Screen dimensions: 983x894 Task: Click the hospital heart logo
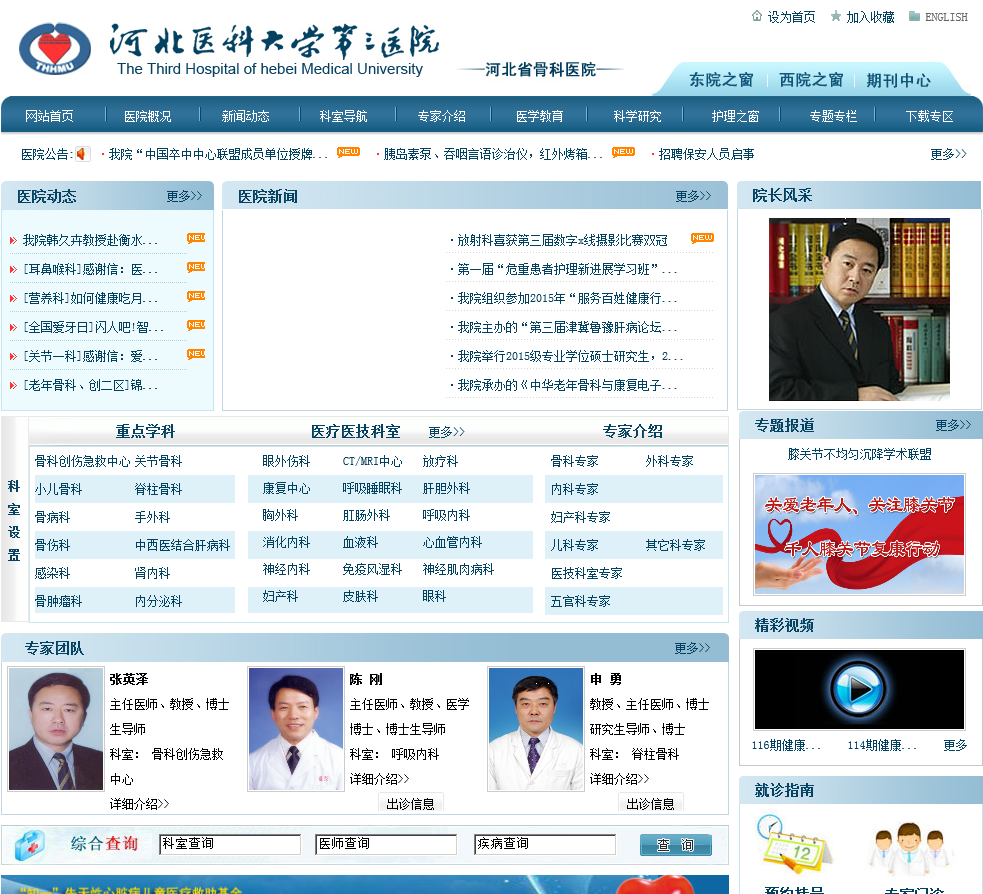click(55, 49)
